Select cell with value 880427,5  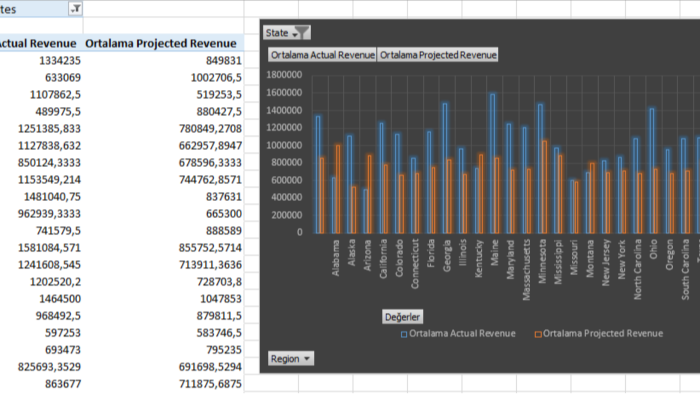163,111
